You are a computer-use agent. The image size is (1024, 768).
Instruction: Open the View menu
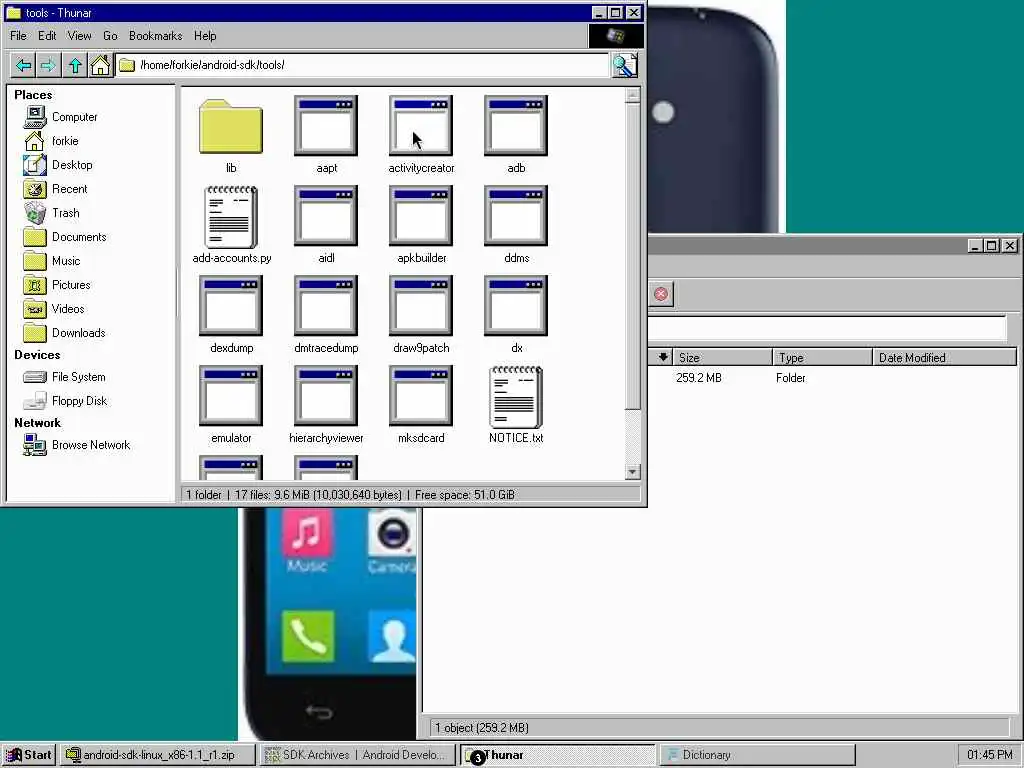pos(80,36)
